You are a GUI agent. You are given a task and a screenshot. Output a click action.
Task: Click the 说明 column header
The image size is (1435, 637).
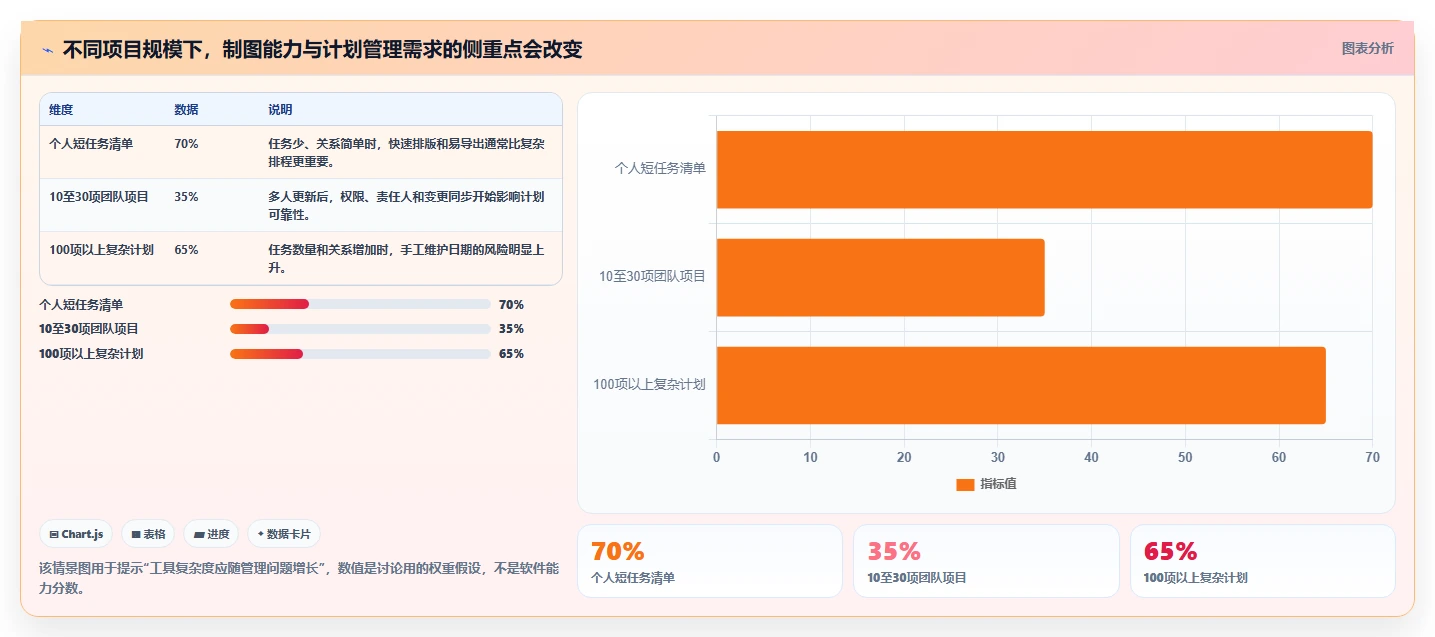pyautogui.click(x=280, y=109)
